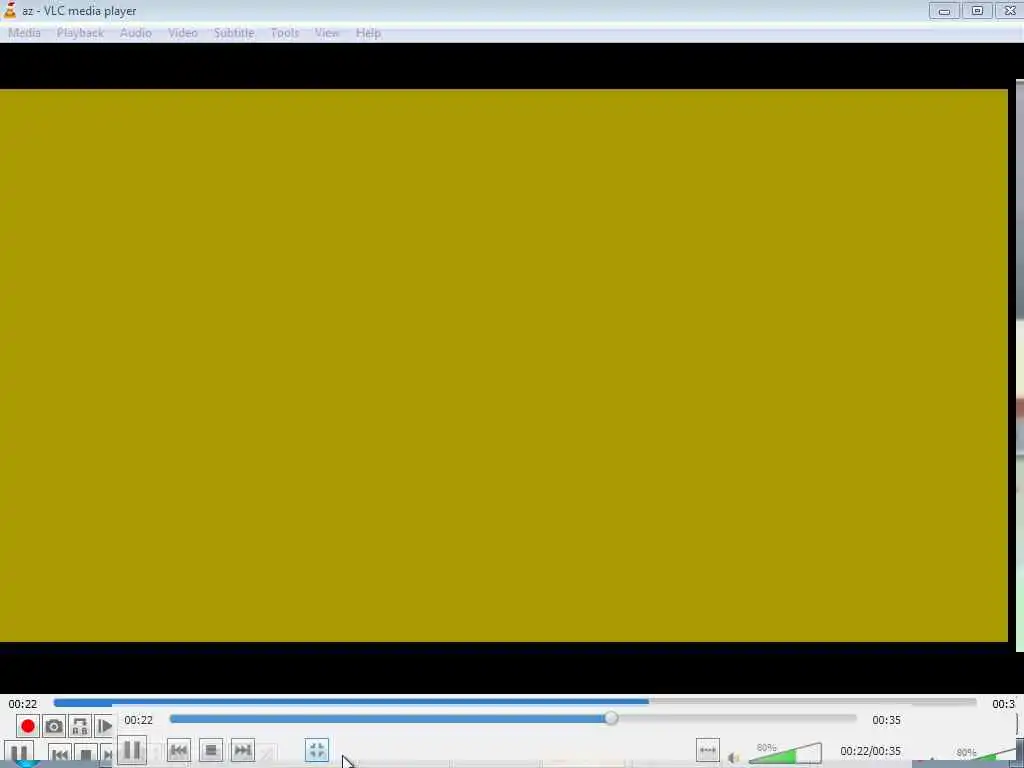Screen dimensions: 1024x768
Task: Skip to next media in inner controls
Action: [242, 750]
